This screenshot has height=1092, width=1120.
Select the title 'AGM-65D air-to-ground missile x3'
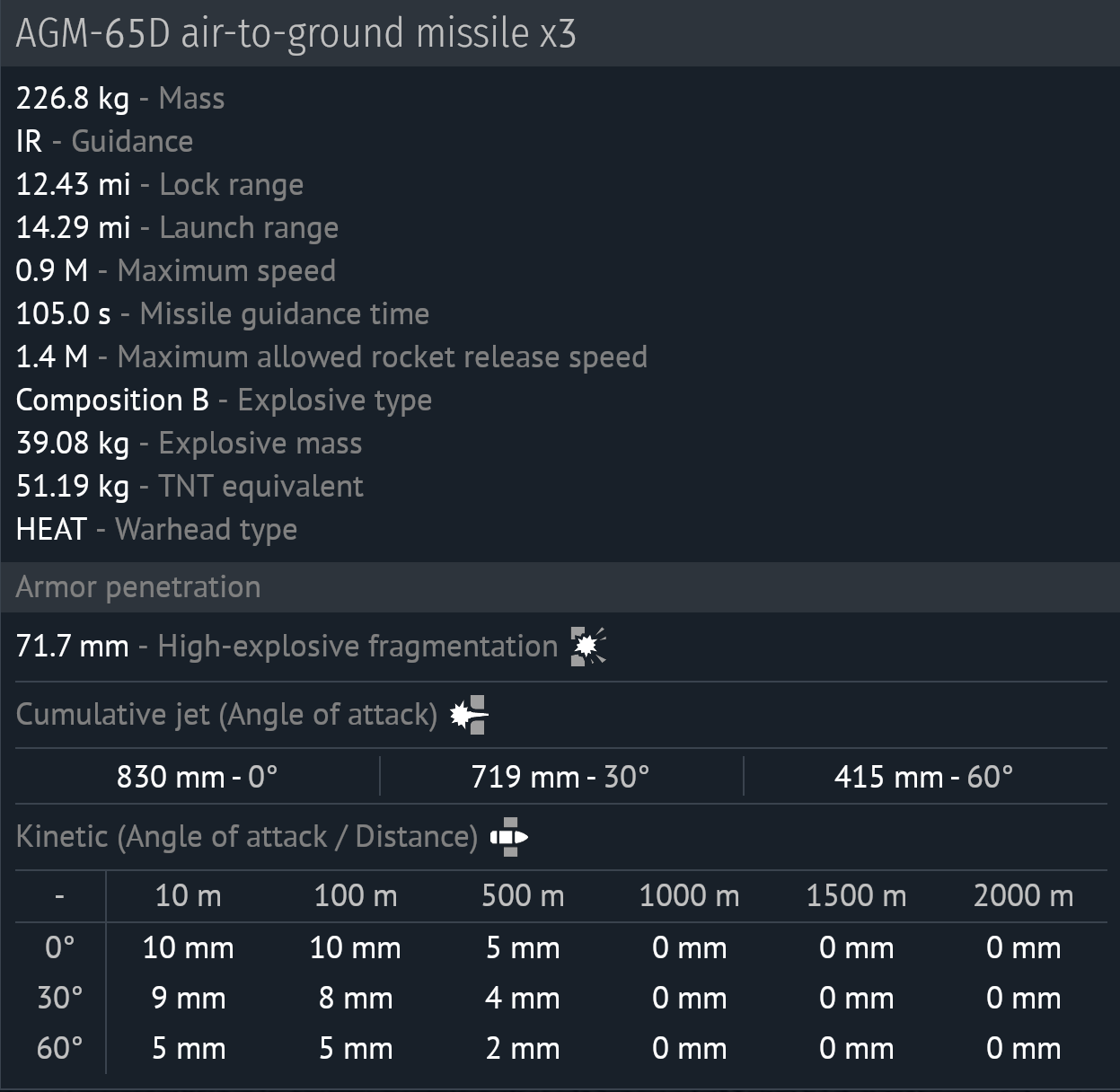click(295, 33)
